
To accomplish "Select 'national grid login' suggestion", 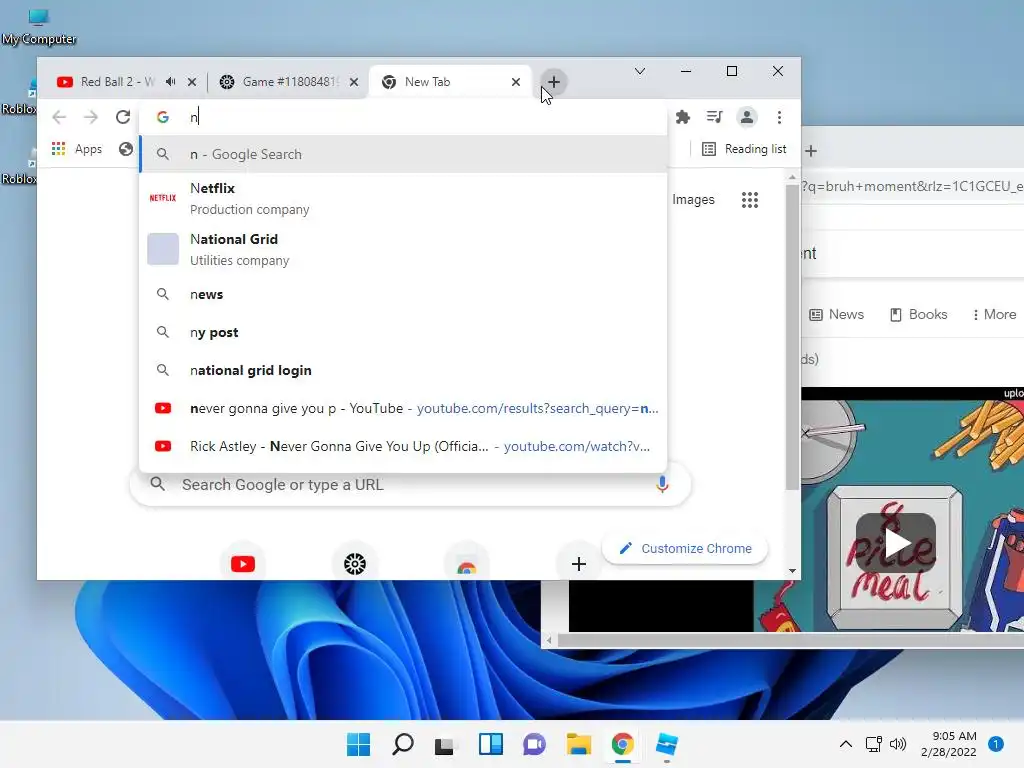I will point(404,370).
